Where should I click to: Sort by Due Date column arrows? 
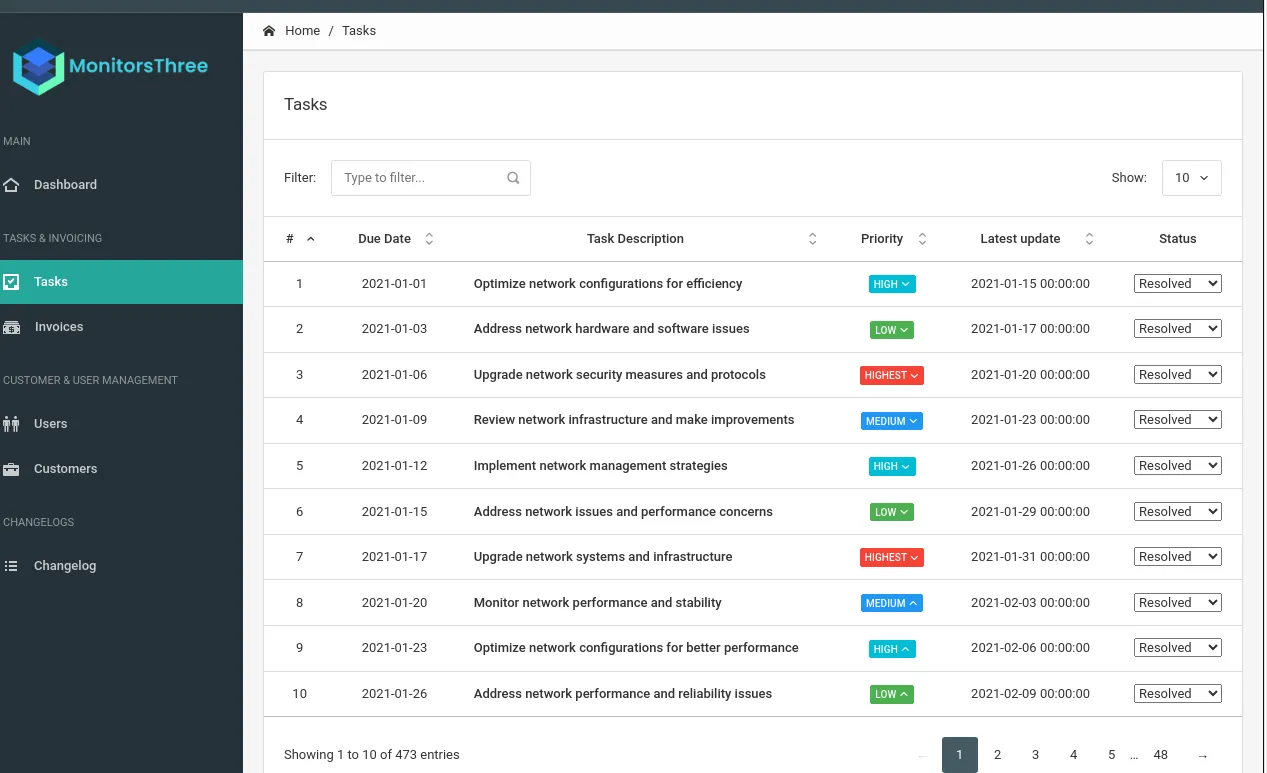(x=429, y=239)
